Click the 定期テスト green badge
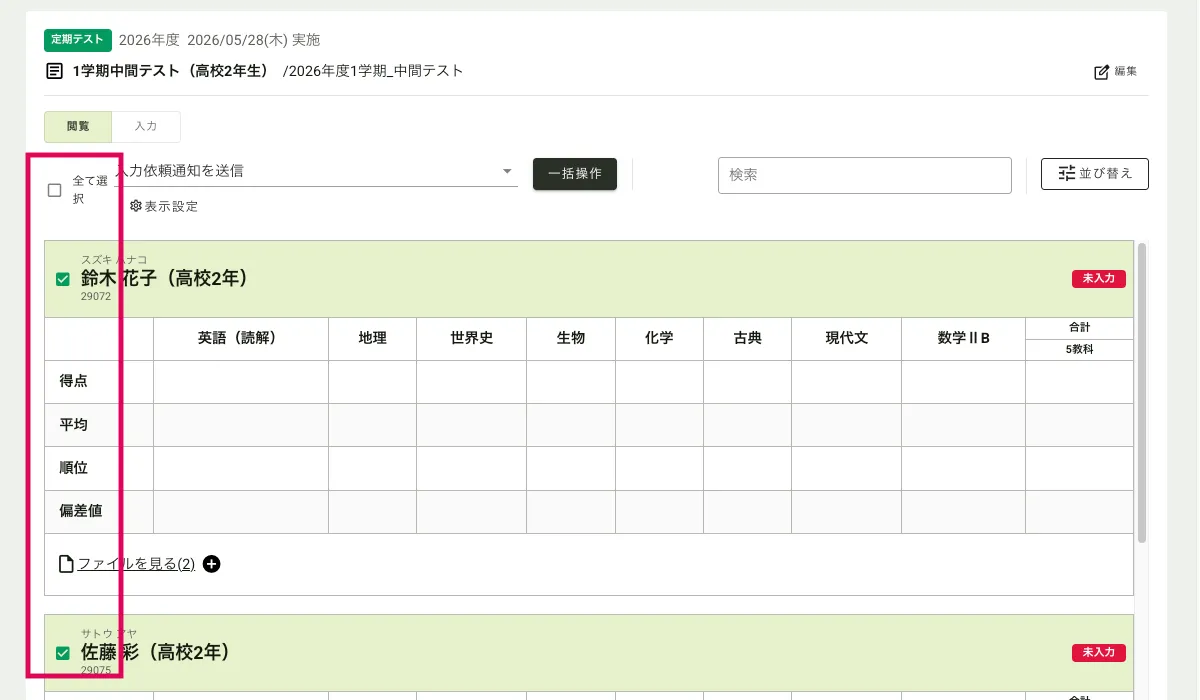Image resolution: width=1200 pixels, height=700 pixels. (77, 40)
